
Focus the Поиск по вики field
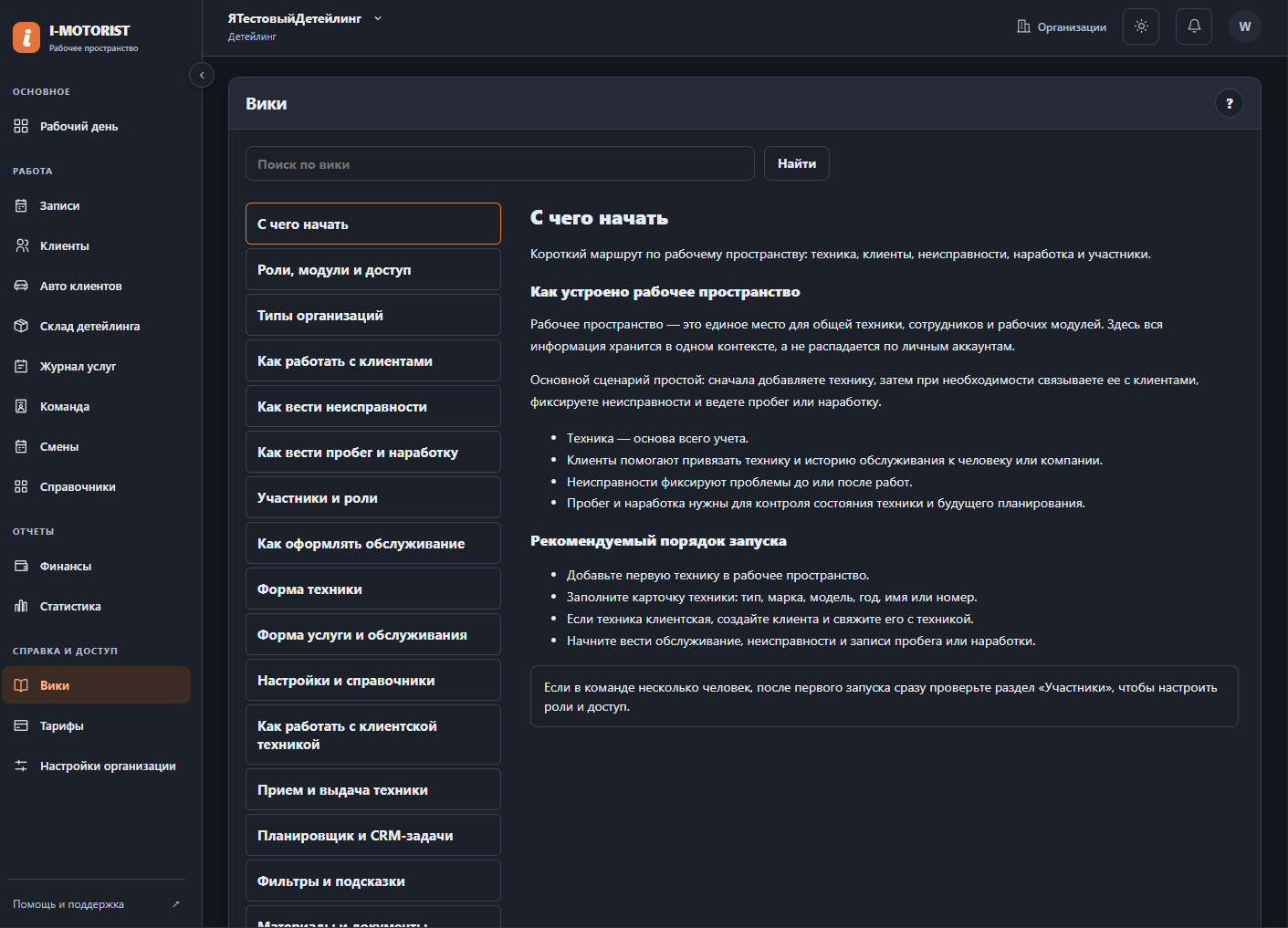click(x=500, y=163)
